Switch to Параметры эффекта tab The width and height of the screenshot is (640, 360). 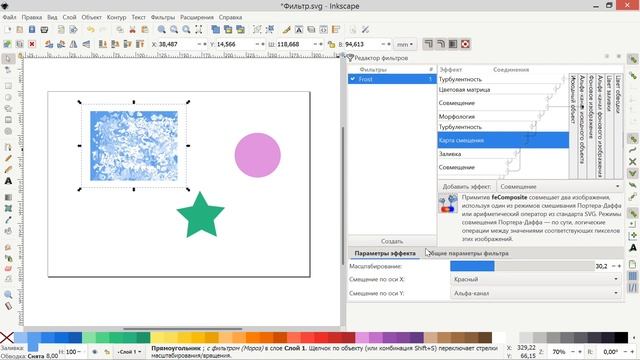point(385,253)
